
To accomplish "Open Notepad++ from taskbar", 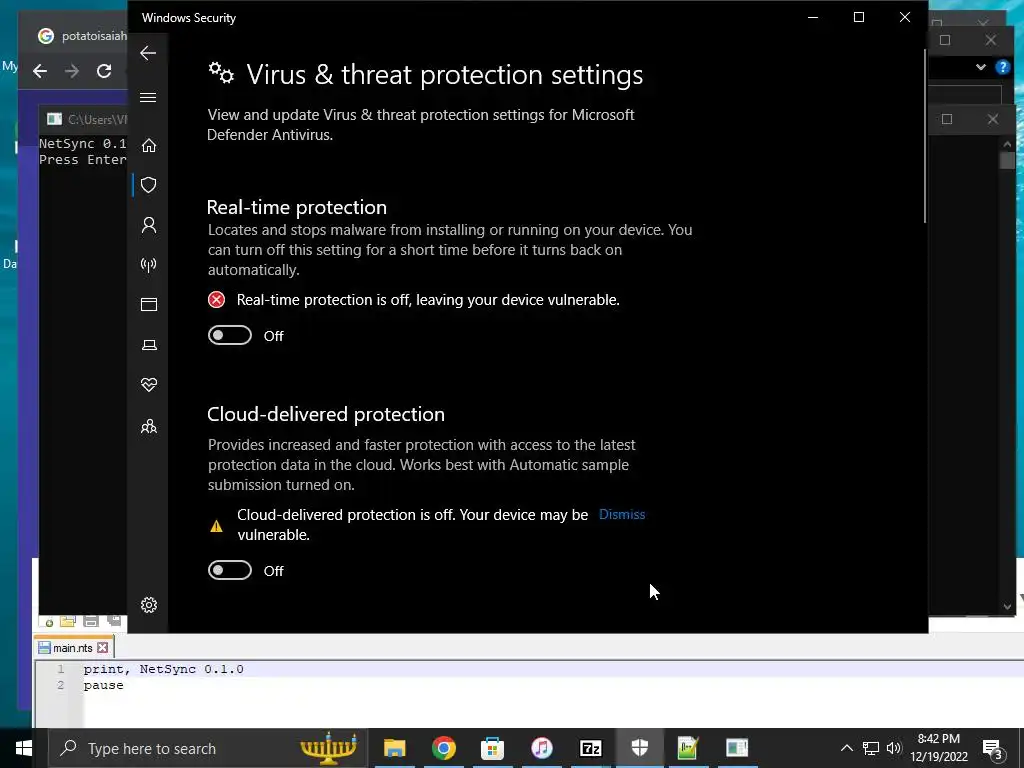I will point(688,748).
